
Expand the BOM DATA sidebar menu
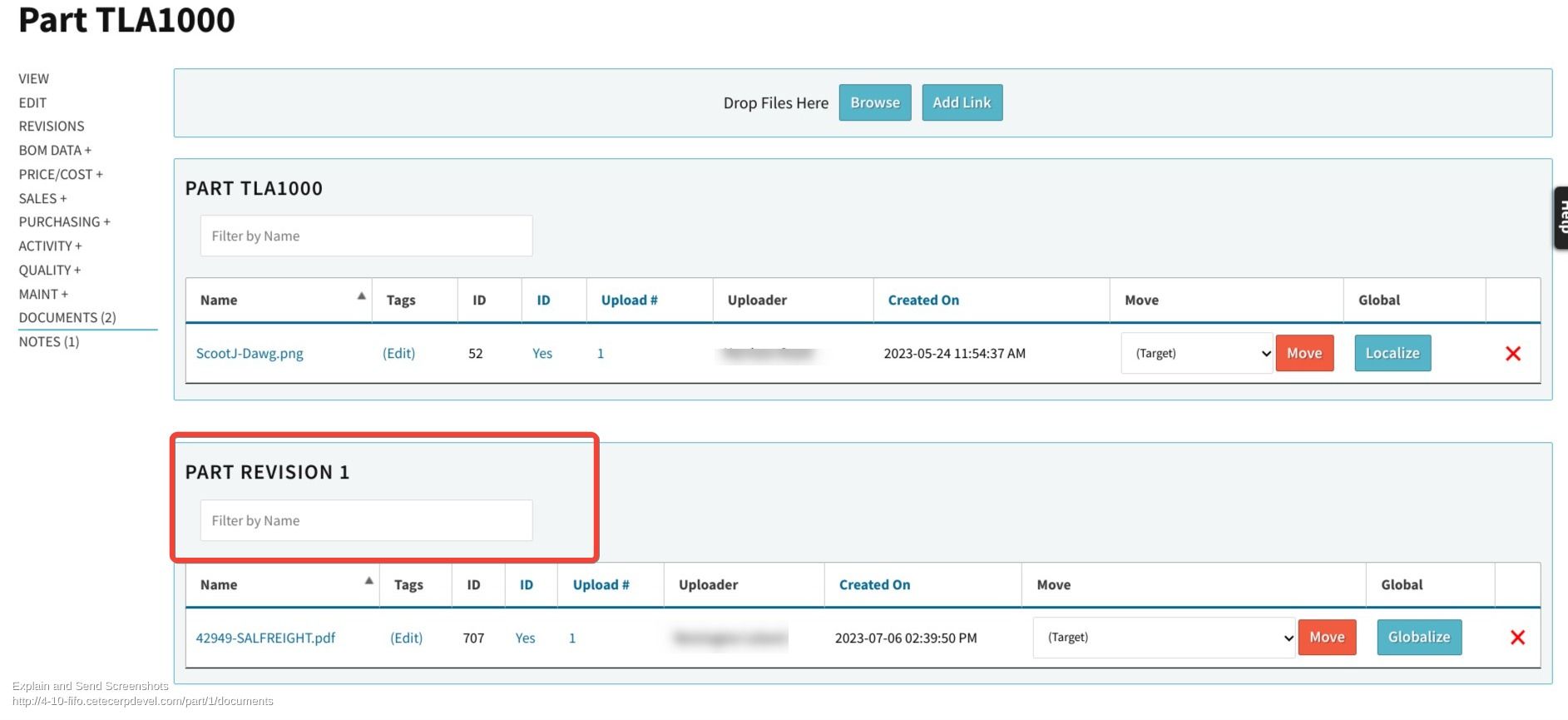(x=55, y=151)
